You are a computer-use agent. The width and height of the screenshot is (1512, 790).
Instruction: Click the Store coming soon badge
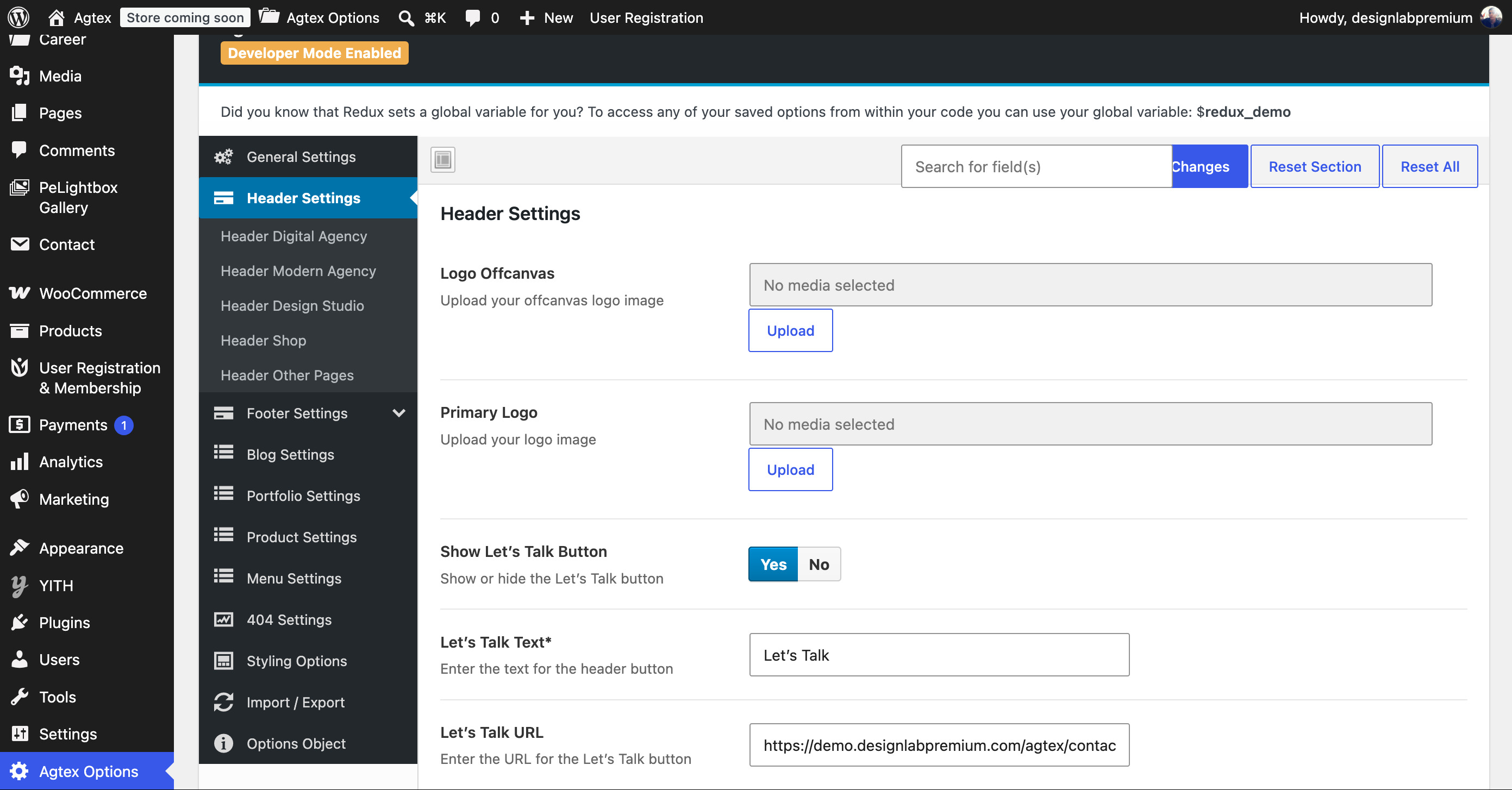tap(185, 17)
